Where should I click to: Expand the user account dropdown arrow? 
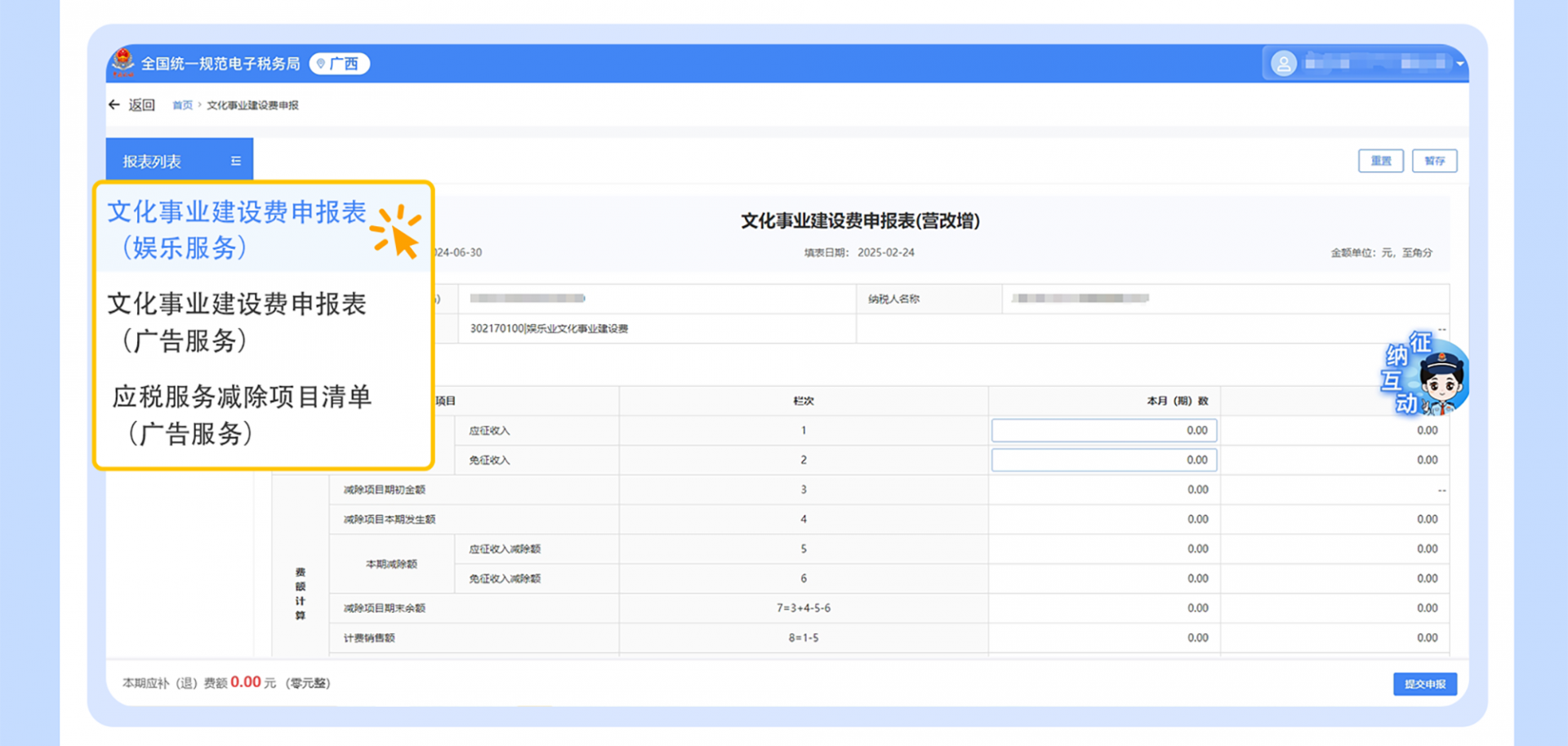(1459, 64)
